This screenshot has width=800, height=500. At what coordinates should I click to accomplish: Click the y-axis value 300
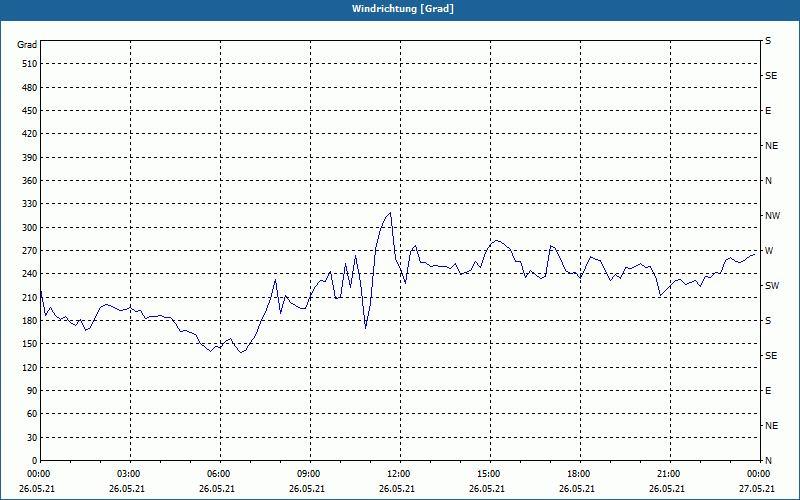(29, 228)
